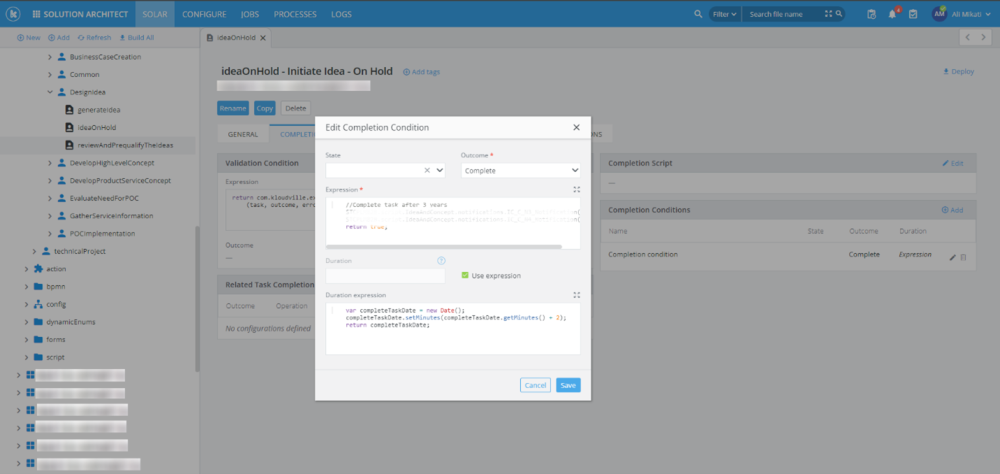The height and width of the screenshot is (474, 1000).
Task: Click the search submit magnifier in file search
Action: click(x=839, y=13)
